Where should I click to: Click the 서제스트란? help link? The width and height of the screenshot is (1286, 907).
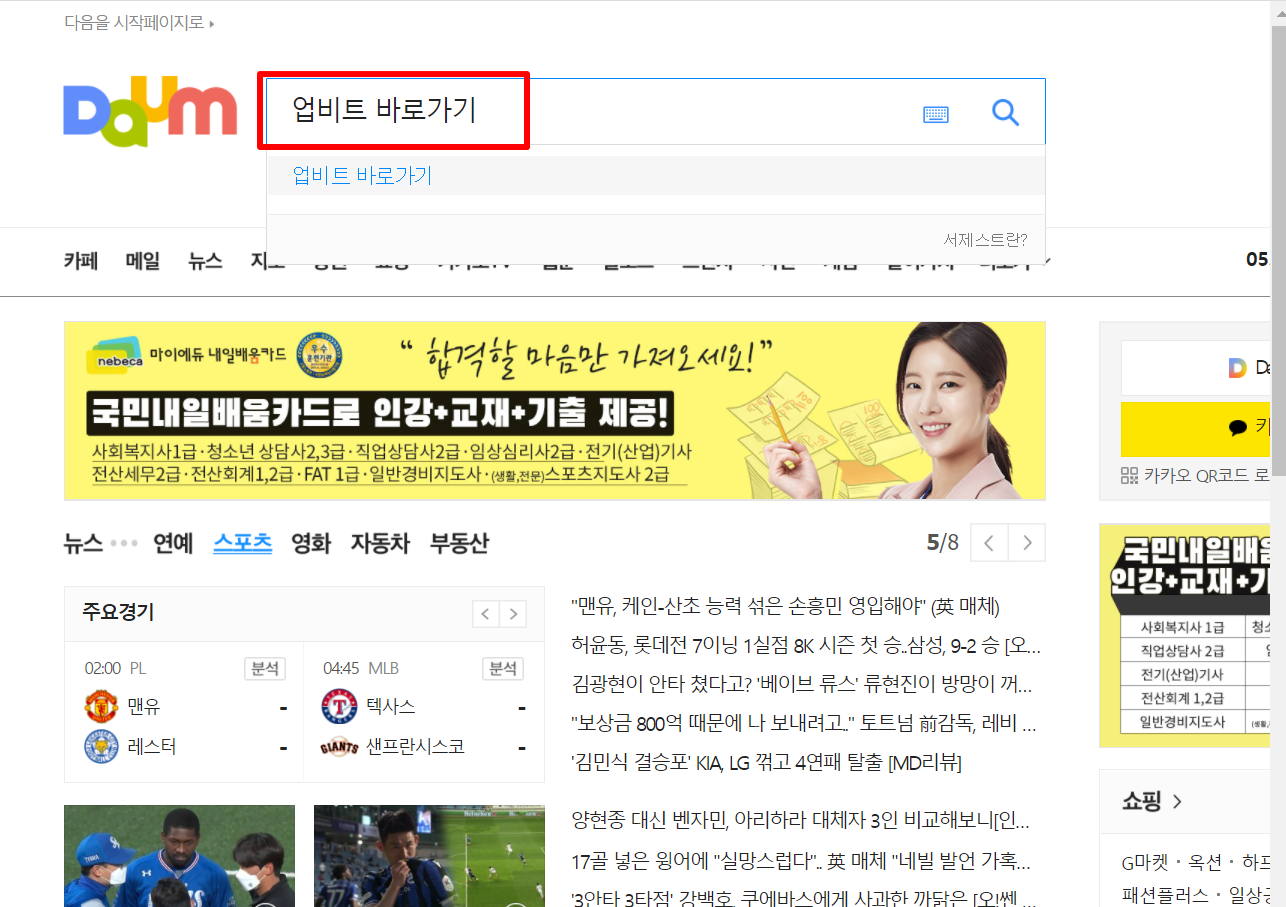coord(985,240)
